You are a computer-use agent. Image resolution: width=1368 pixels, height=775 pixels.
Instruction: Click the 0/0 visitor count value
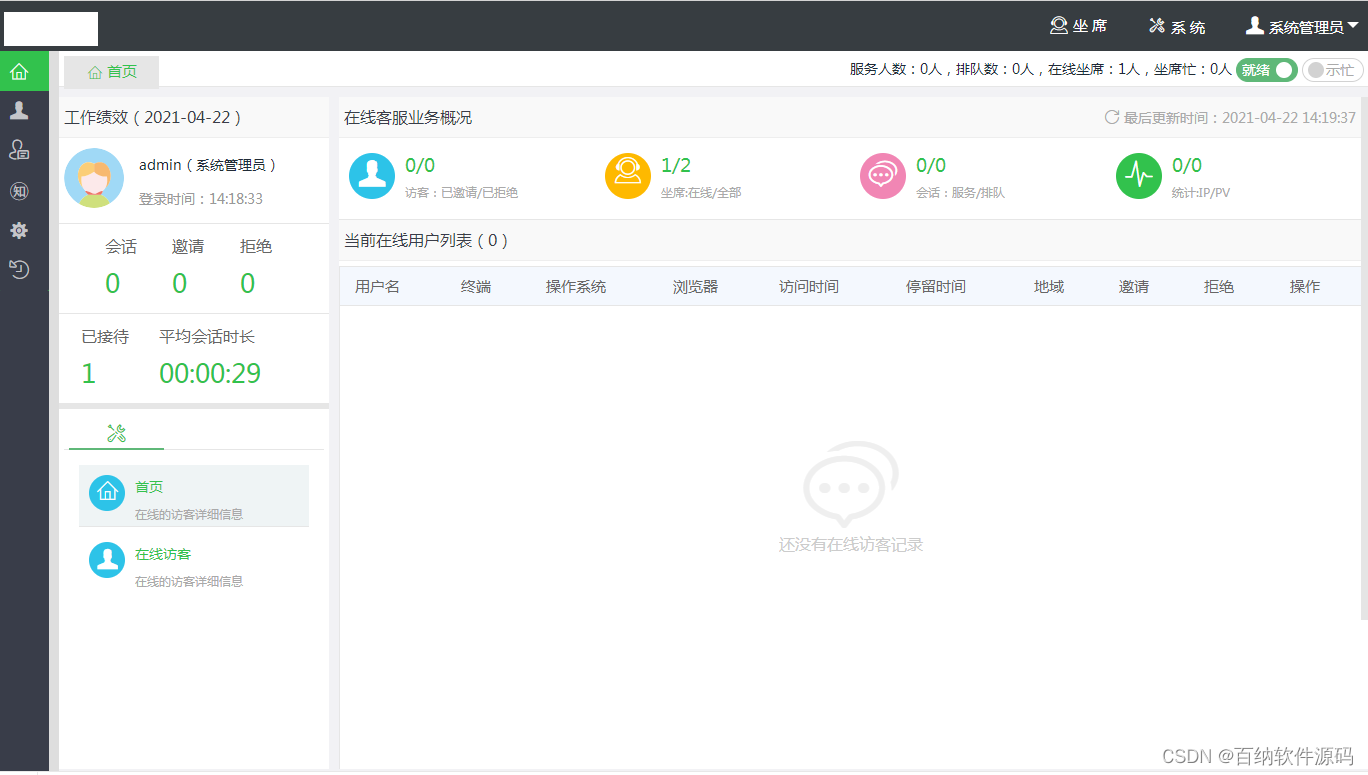pos(420,166)
